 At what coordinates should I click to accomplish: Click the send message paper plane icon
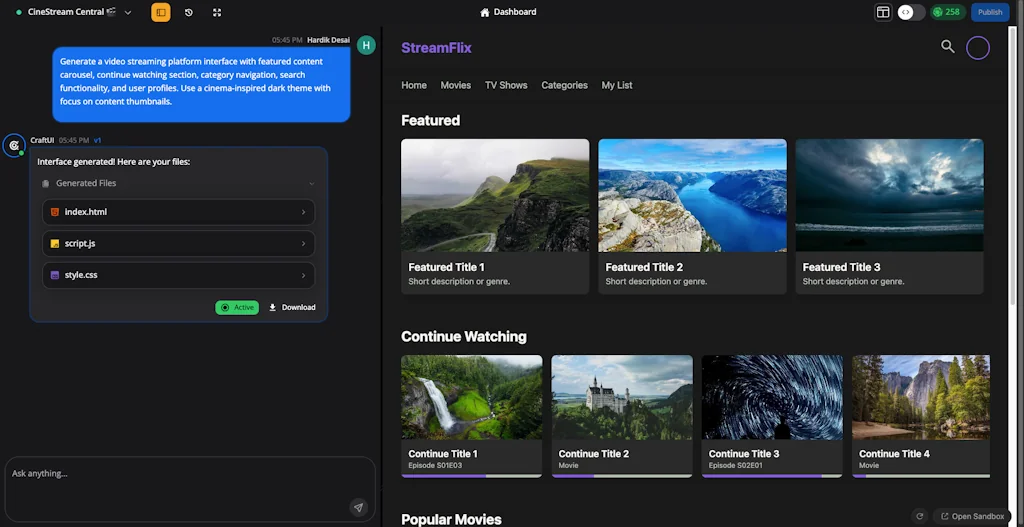point(358,507)
